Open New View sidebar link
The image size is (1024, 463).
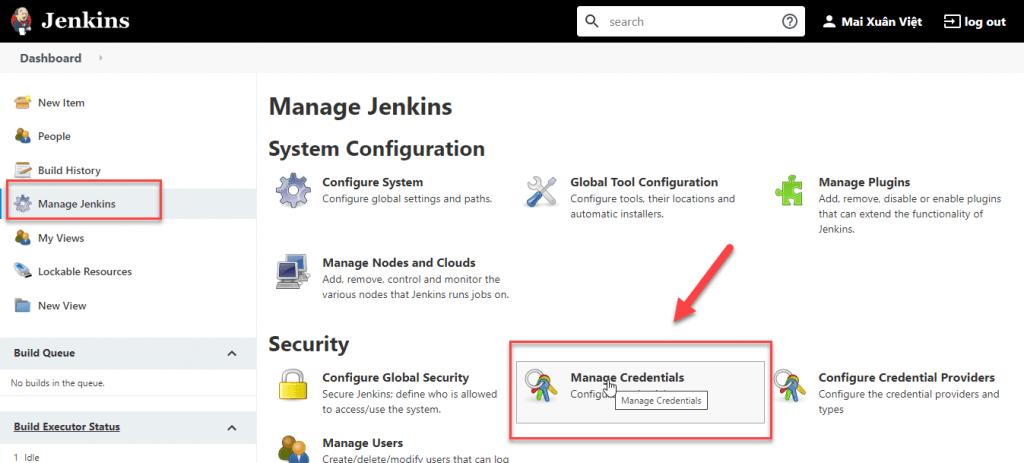tap(62, 306)
